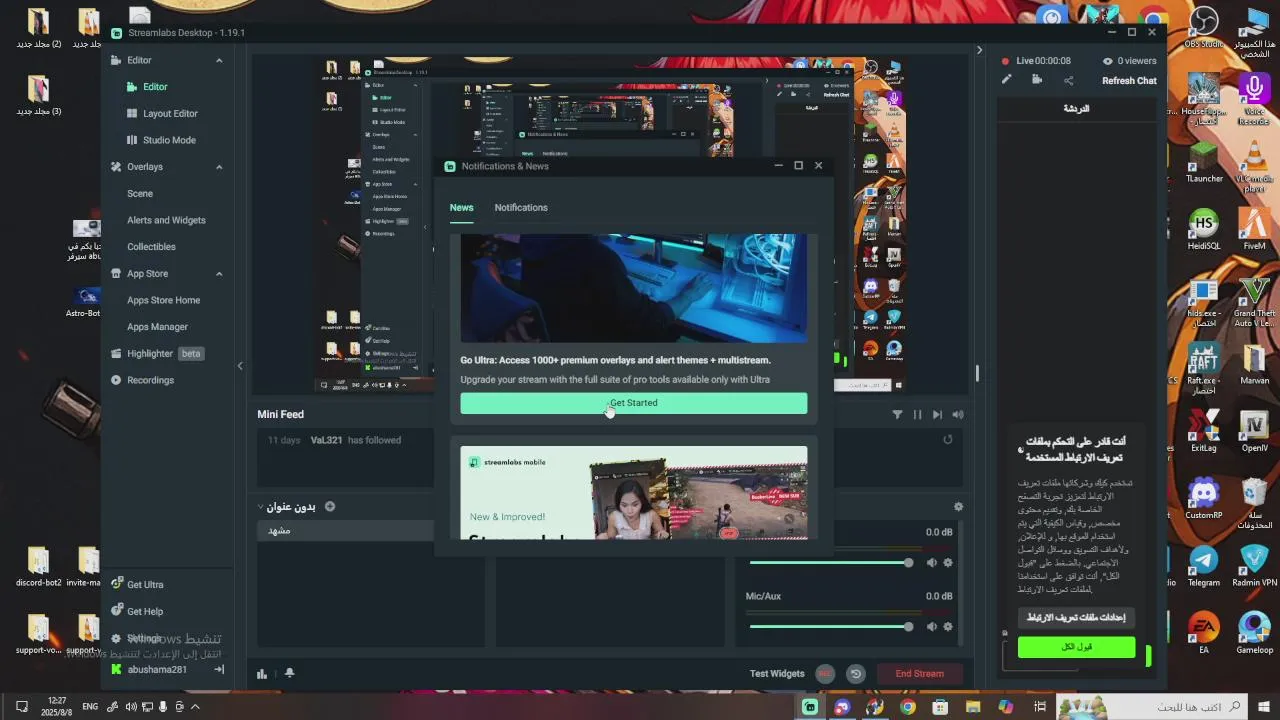The height and width of the screenshot is (720, 1280).
Task: Open Mic/Aux source settings gear
Action: tap(948, 627)
